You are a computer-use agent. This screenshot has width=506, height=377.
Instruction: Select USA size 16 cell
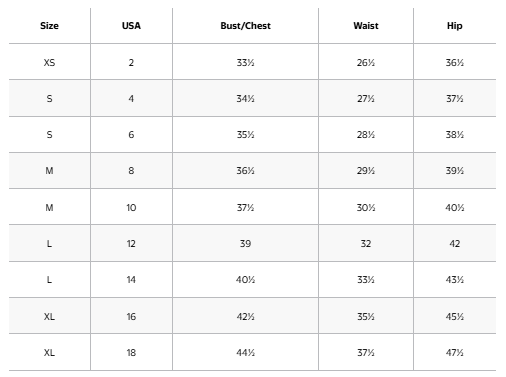click(131, 316)
